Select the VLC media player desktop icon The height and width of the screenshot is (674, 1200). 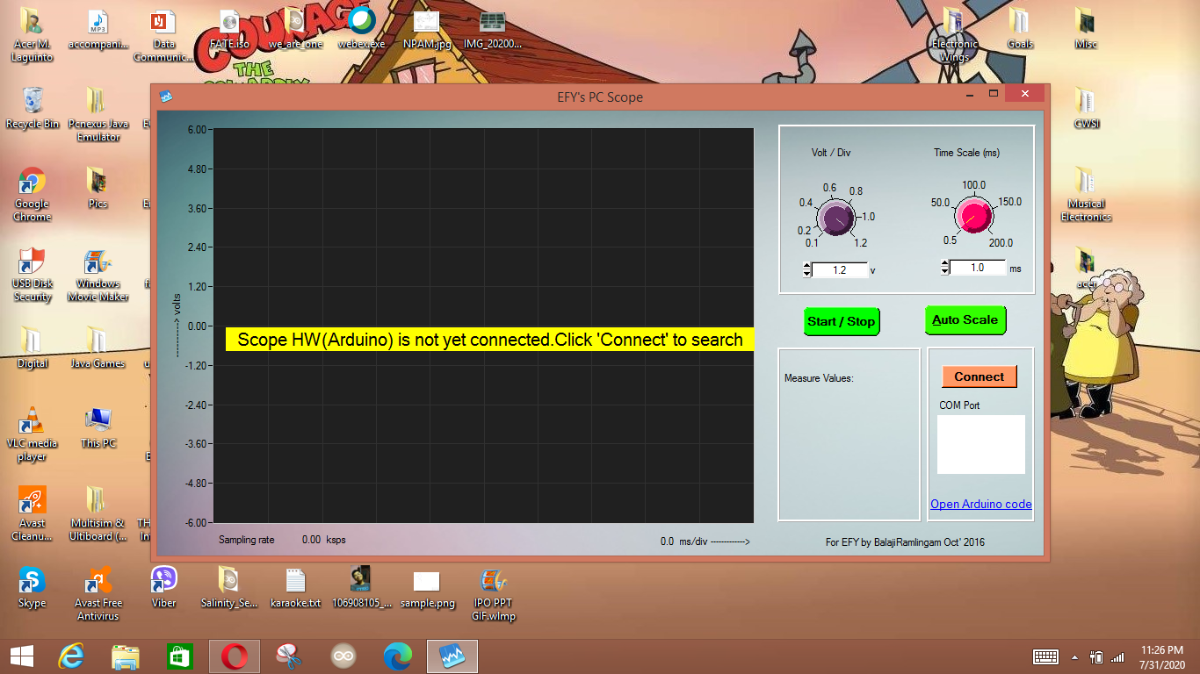tap(32, 434)
